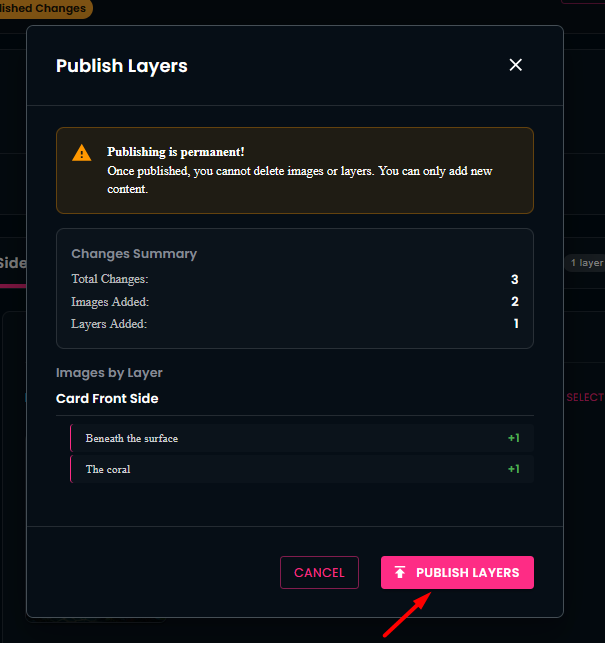Screen dimensions: 605x645
Task: Click the Card Front Side layer heading
Action: (x=107, y=398)
